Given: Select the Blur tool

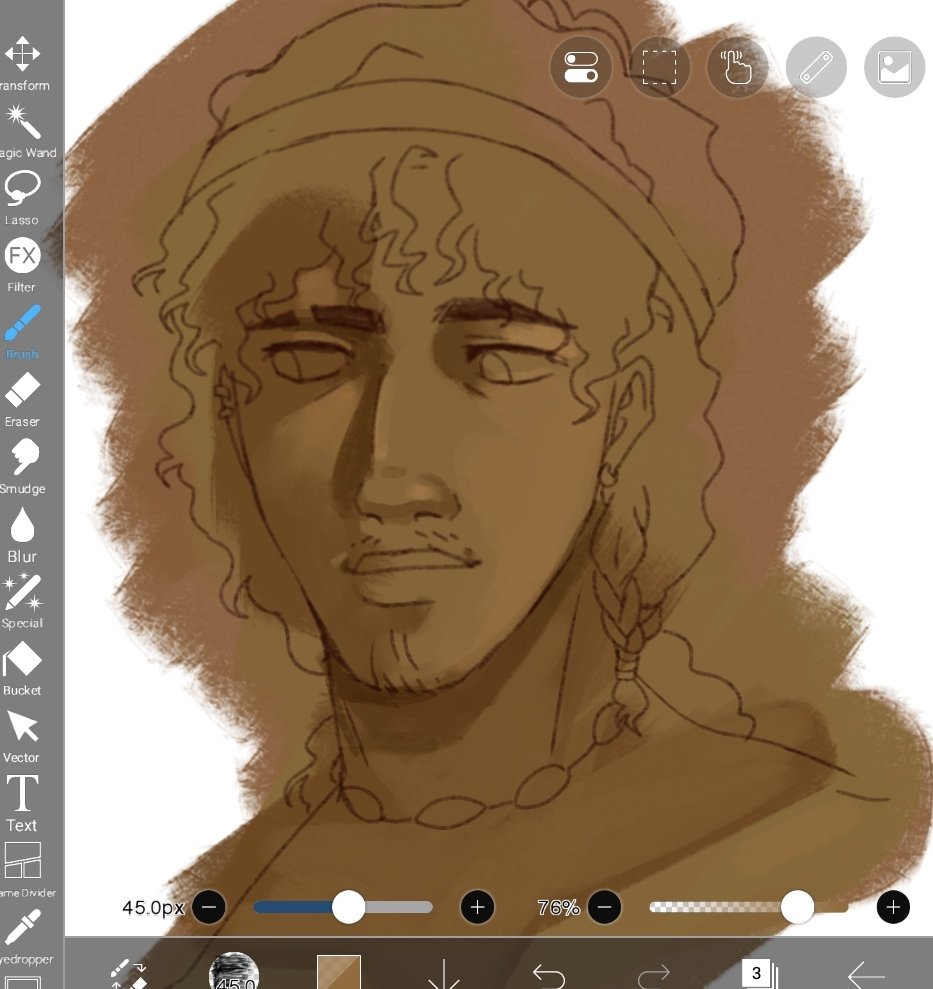Looking at the screenshot, I should pyautogui.click(x=22, y=535).
